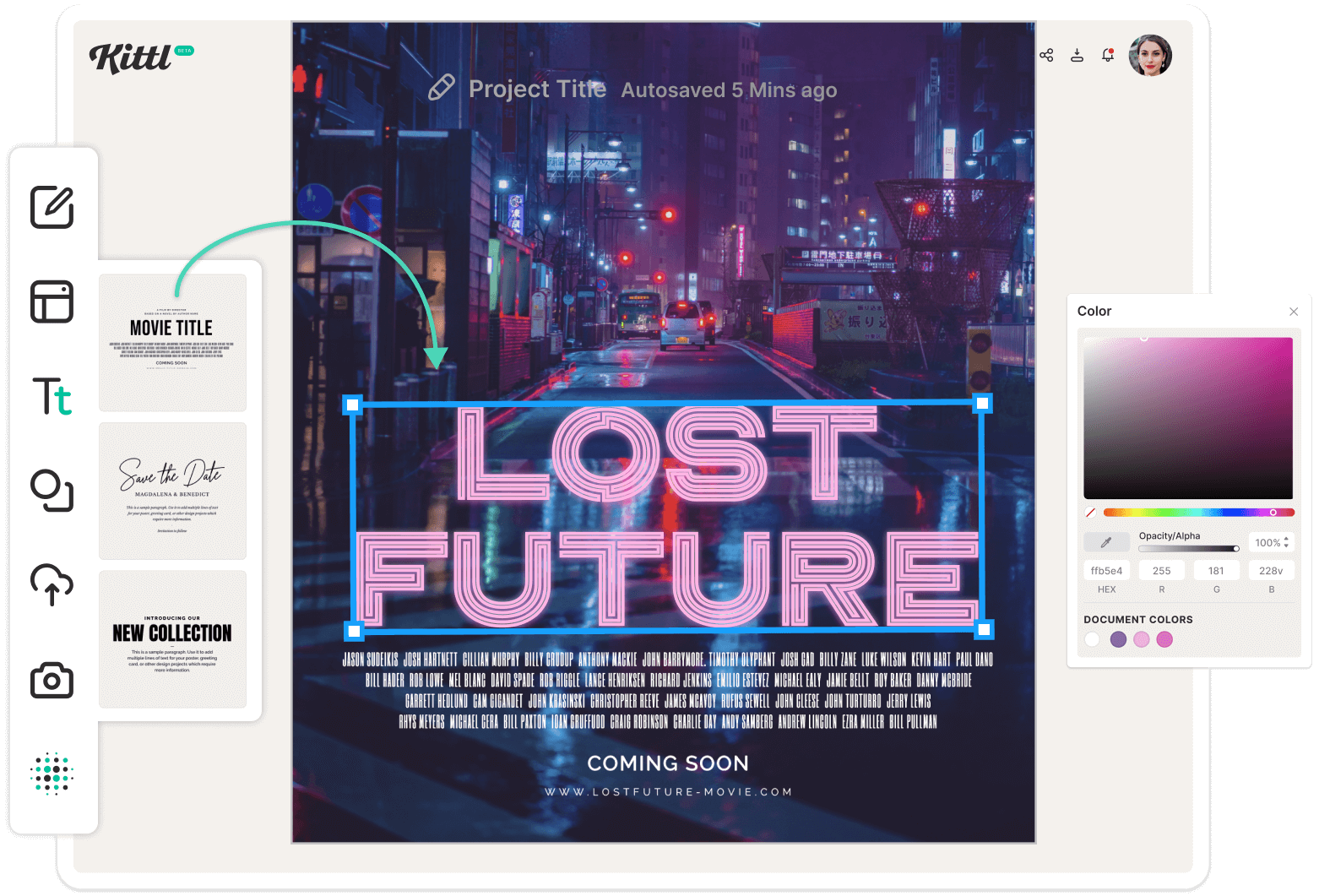Open the user profile avatar
Viewport: 1319px width, 896px height.
[x=1150, y=56]
